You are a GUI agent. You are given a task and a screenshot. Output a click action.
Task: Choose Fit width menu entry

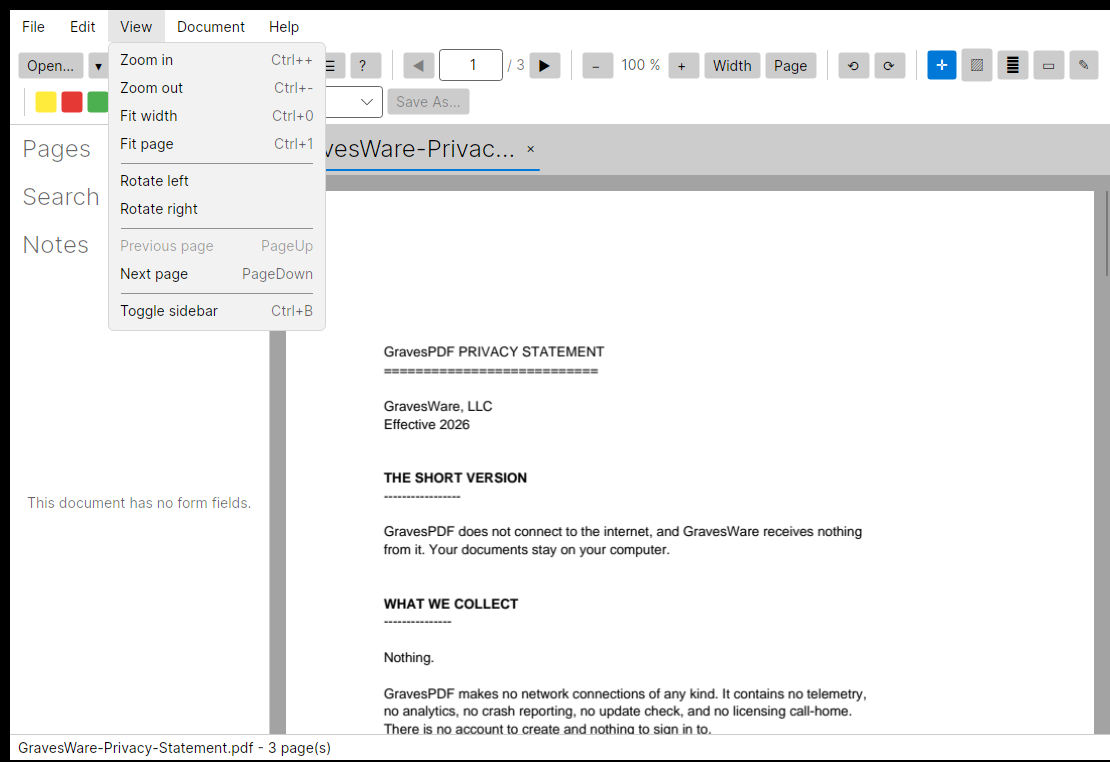coord(217,116)
